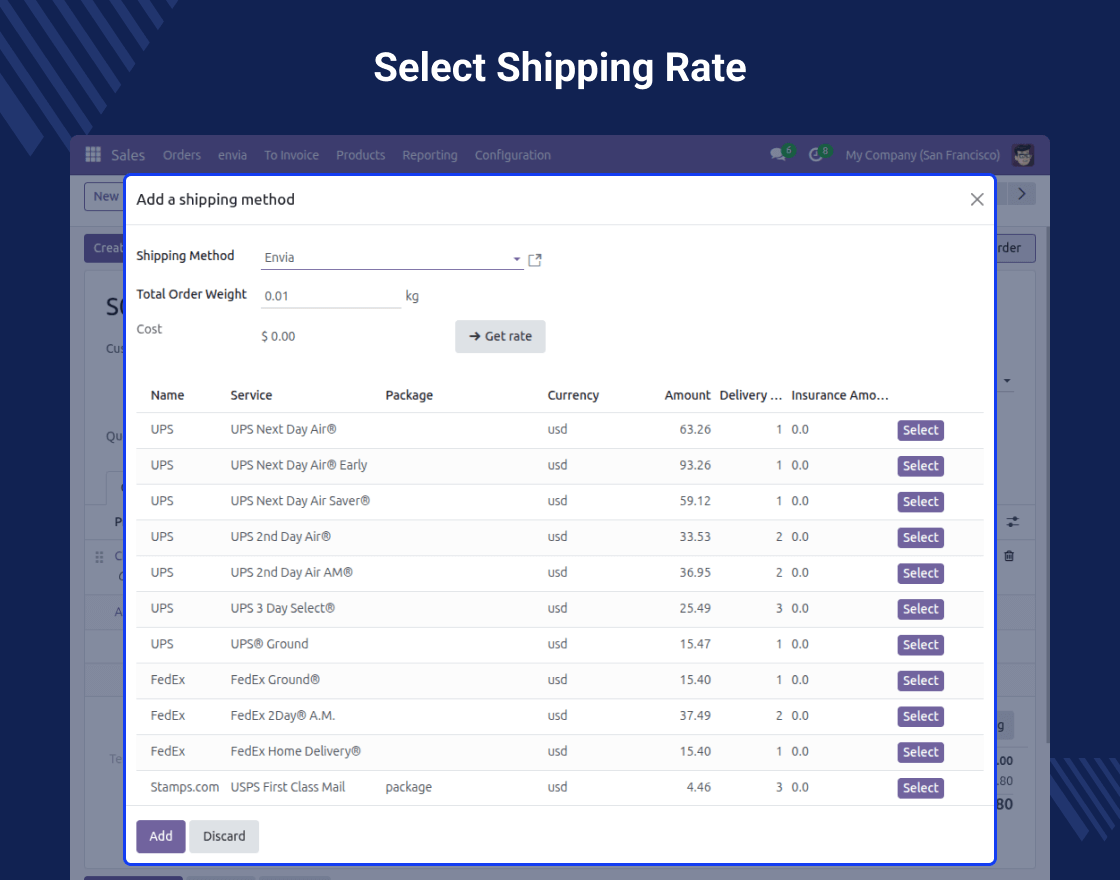This screenshot has height=880, width=1120.
Task: Click the background page scrollbar
Action: point(1047,486)
